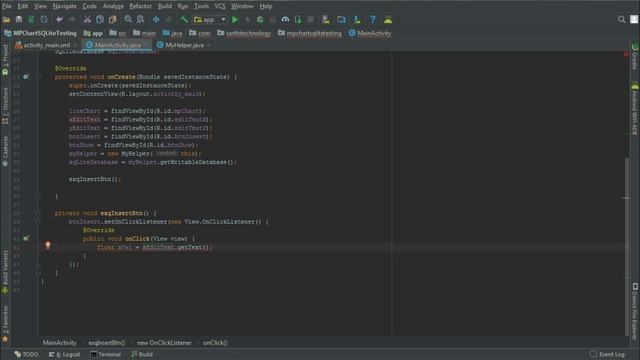Open the Build tool window
640x360 pixels.
142,354
